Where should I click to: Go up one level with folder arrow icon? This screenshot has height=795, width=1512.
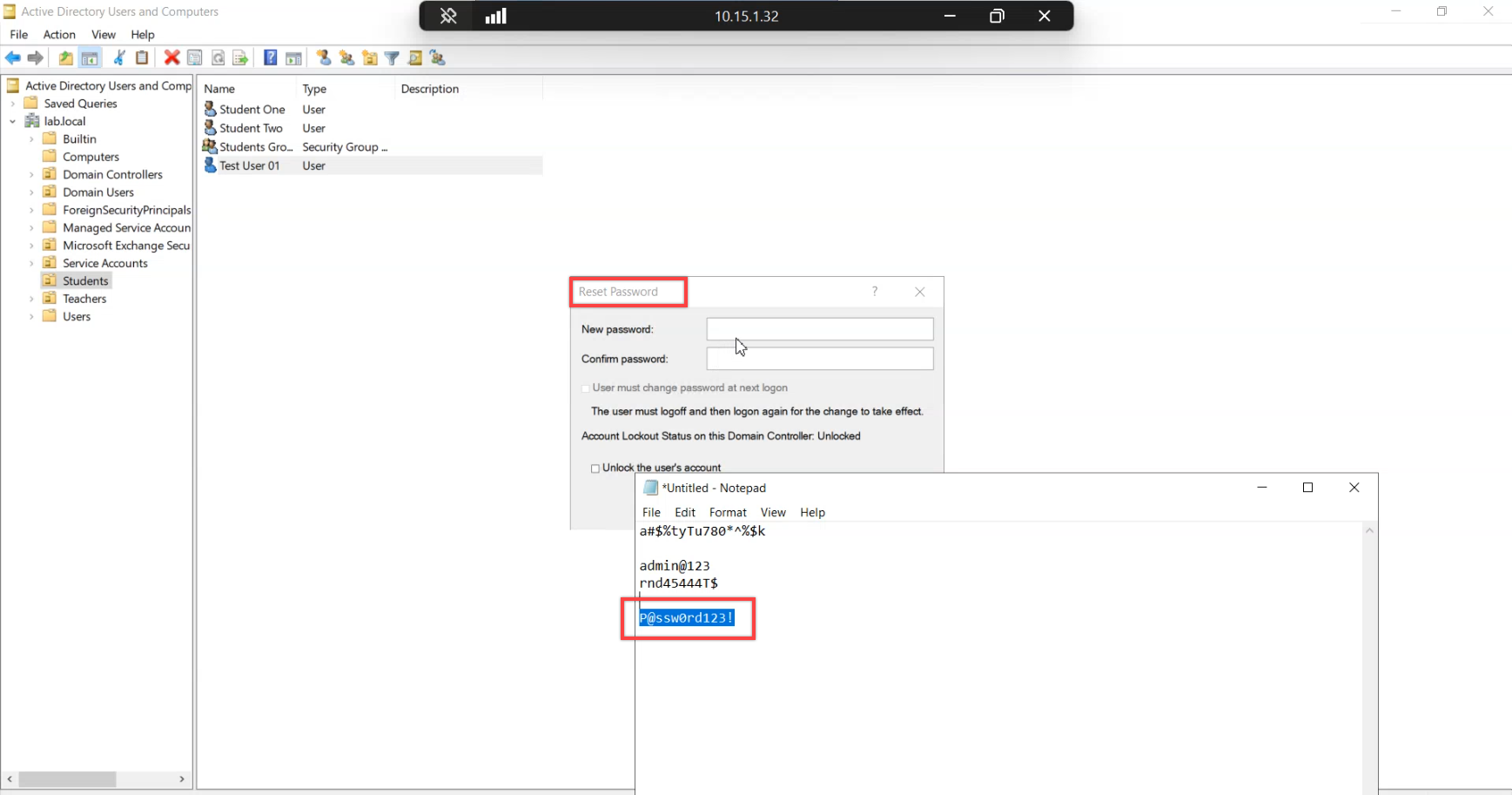point(66,57)
